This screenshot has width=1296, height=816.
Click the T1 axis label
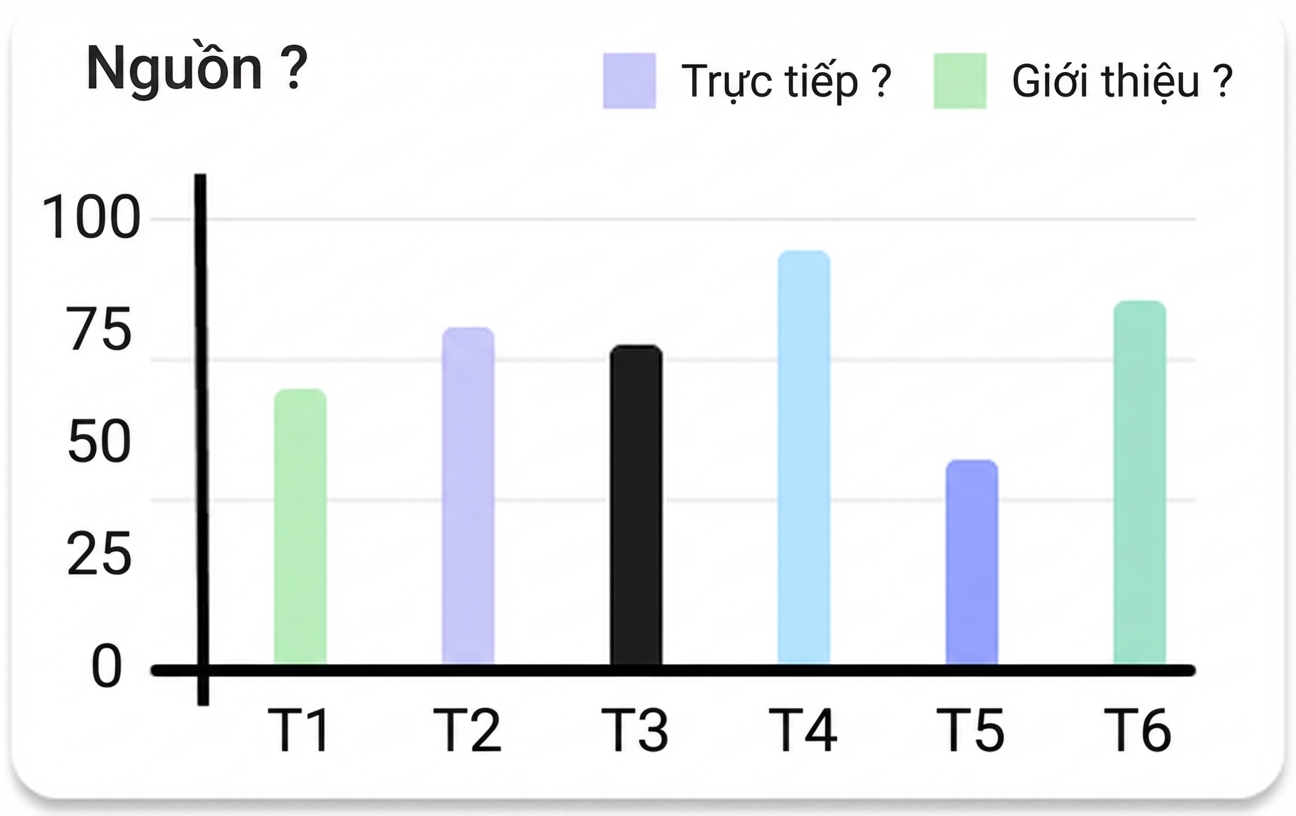point(299,730)
